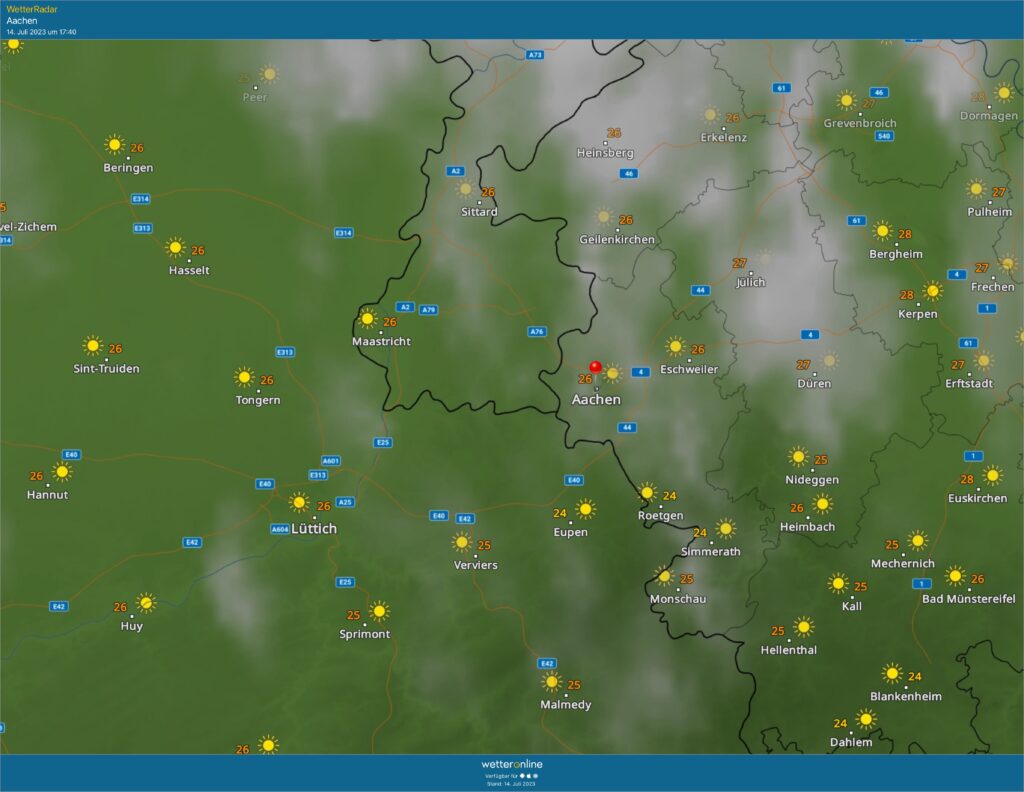
Task: Click the Lüttich city label
Action: [314, 528]
